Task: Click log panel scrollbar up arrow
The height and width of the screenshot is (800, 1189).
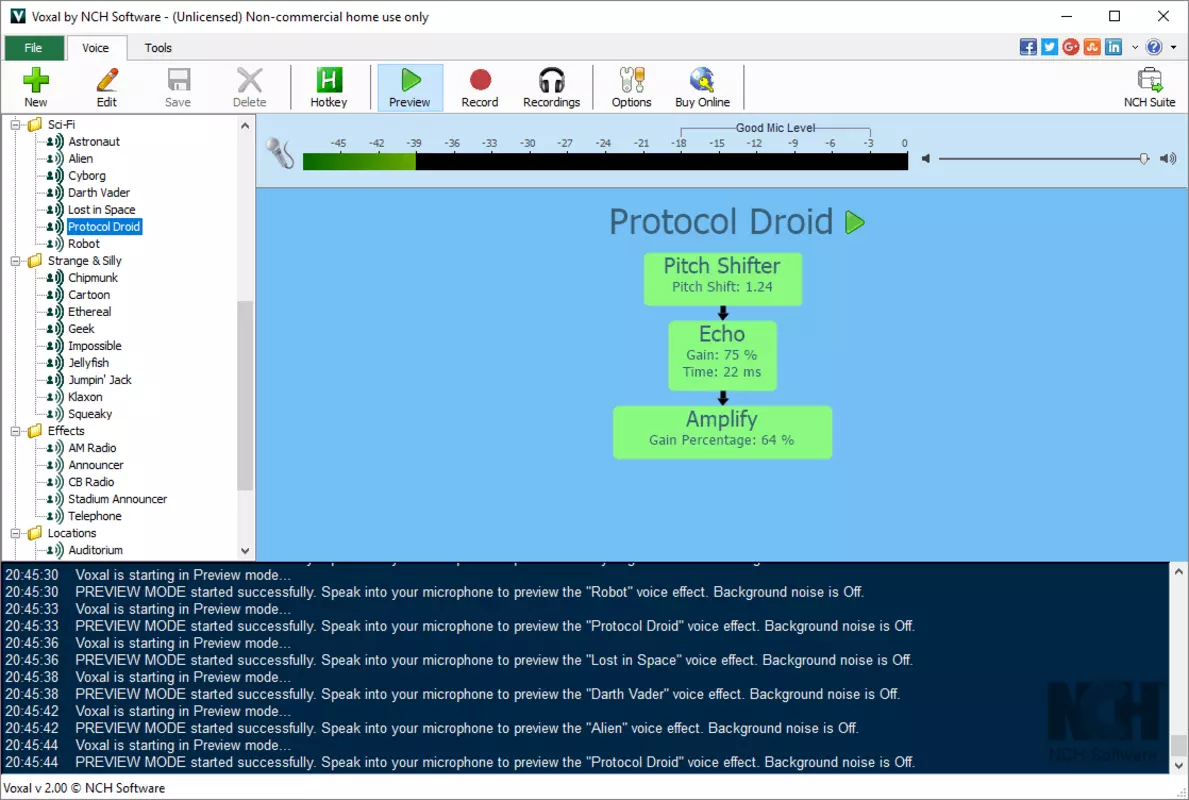Action: [x=1178, y=572]
